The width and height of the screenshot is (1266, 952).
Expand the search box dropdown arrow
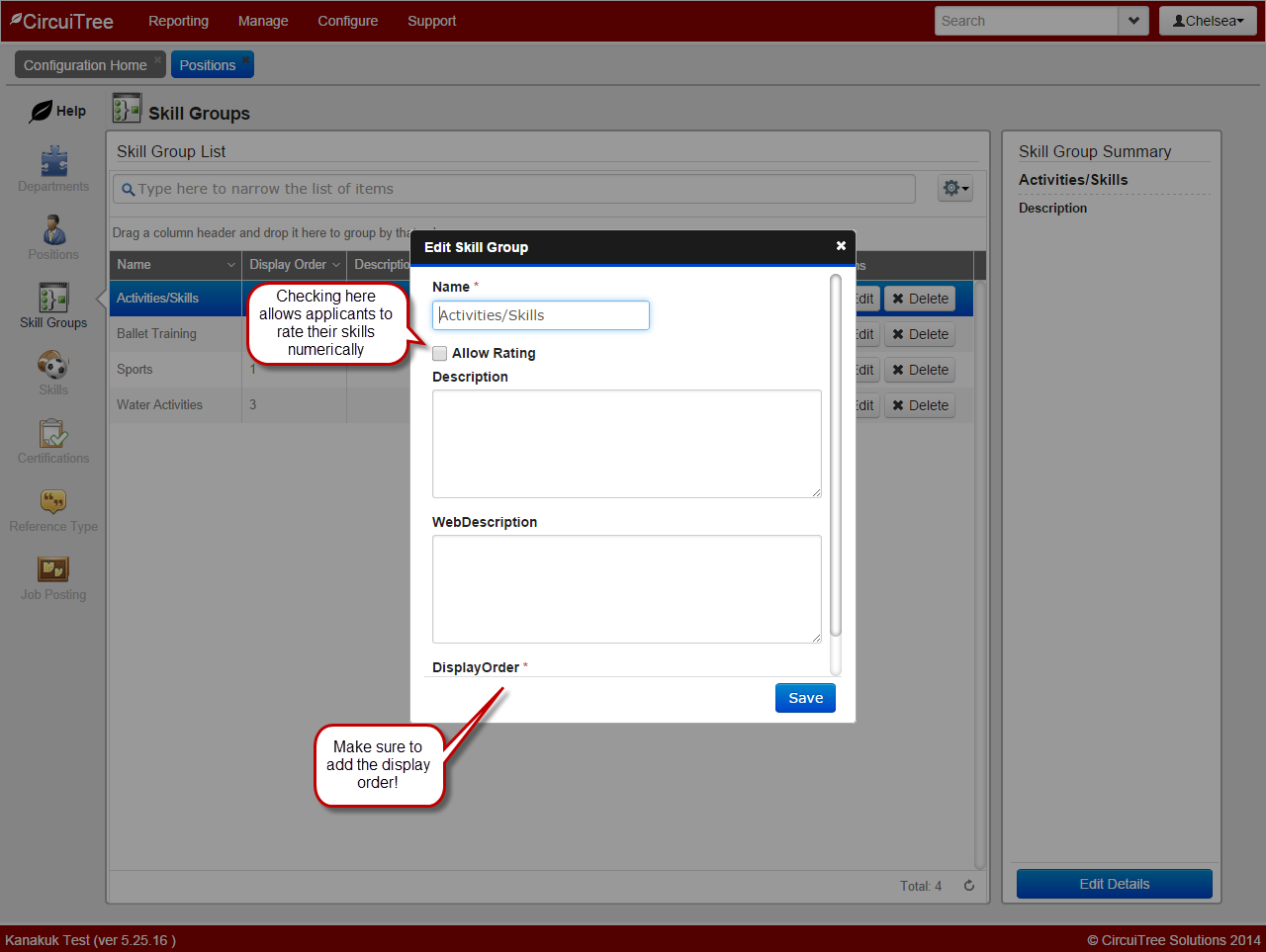point(1133,21)
